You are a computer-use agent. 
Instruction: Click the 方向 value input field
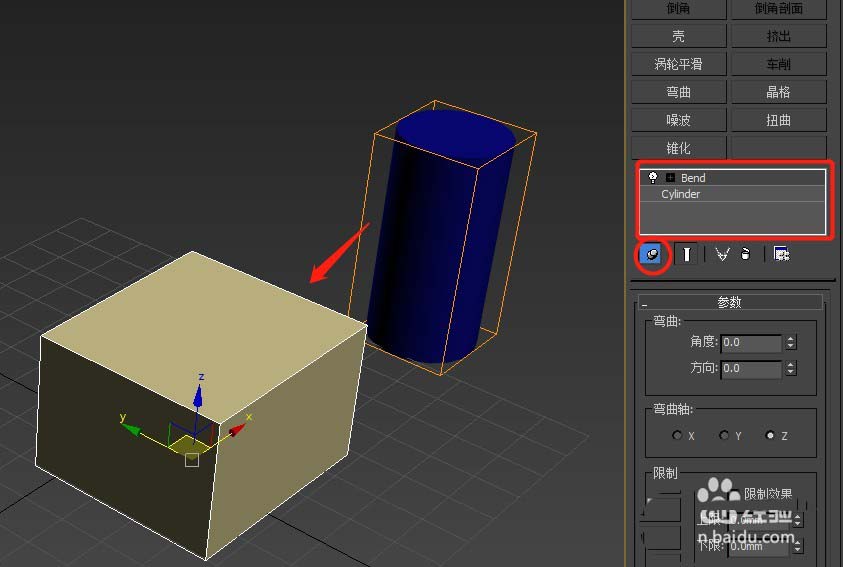[750, 368]
